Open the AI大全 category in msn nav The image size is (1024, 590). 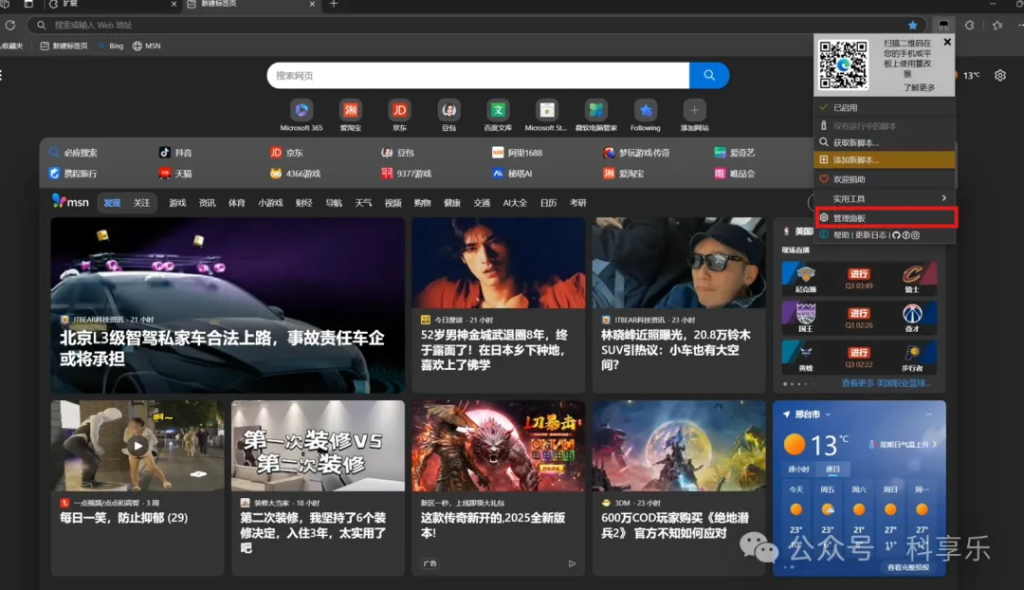pos(515,203)
